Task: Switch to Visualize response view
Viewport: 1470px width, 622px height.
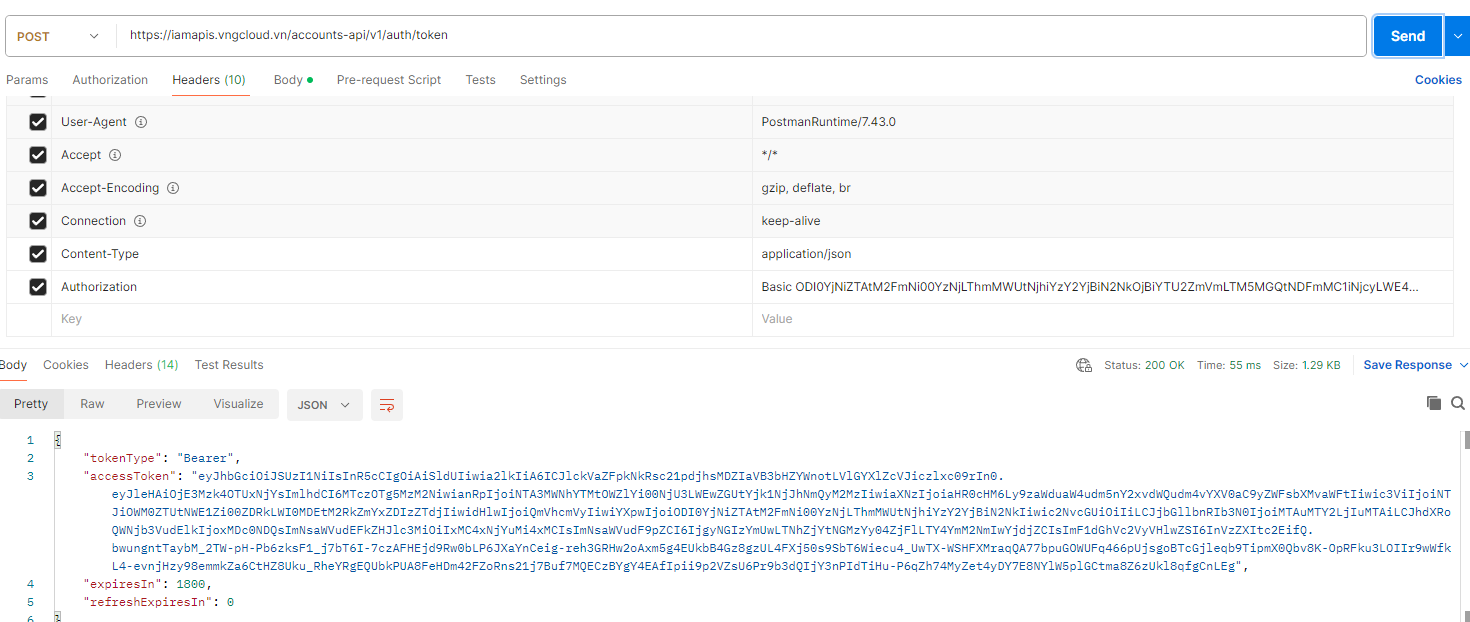Action: click(238, 404)
